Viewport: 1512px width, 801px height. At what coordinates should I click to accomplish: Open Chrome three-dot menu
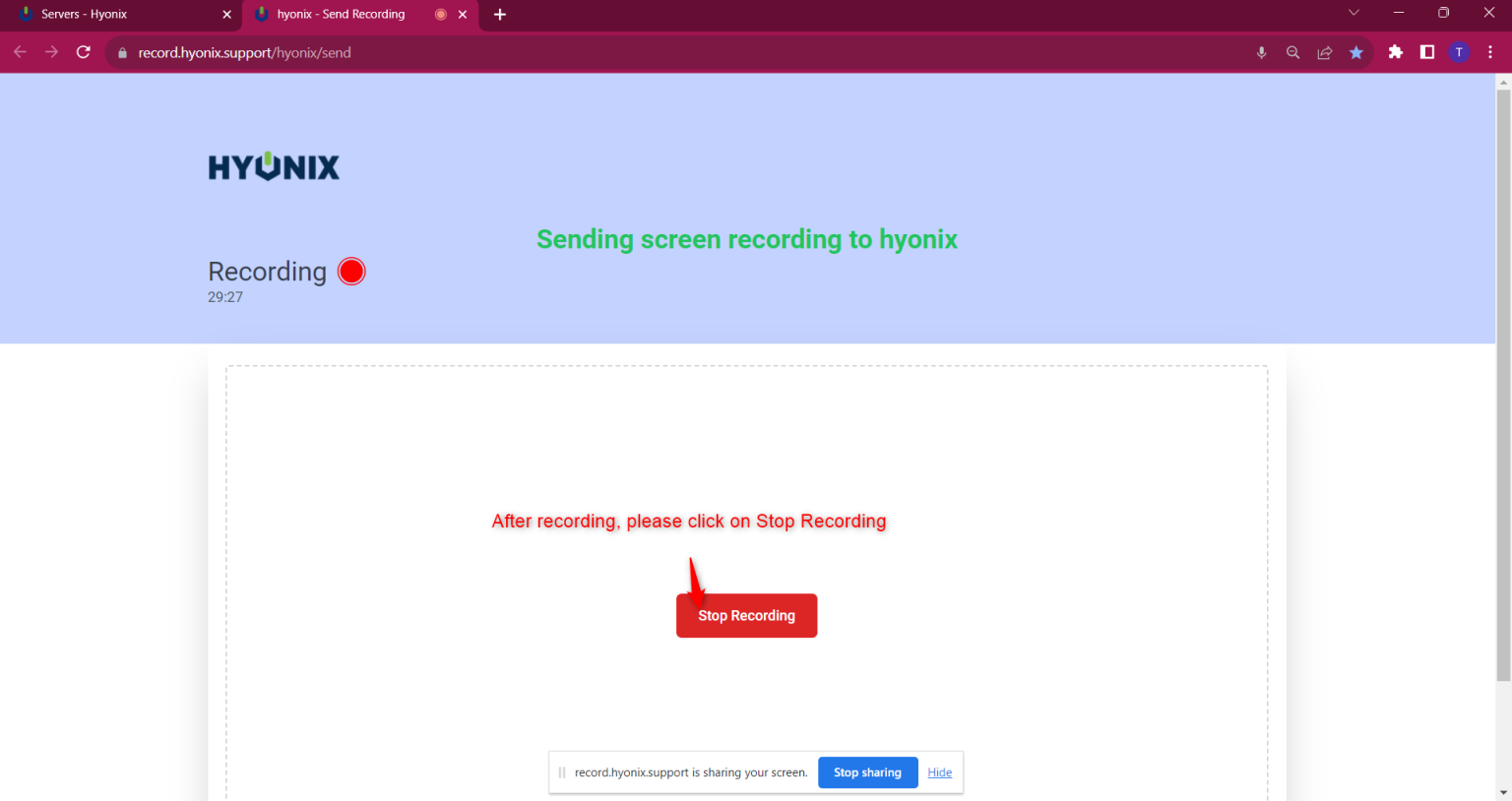(x=1490, y=53)
